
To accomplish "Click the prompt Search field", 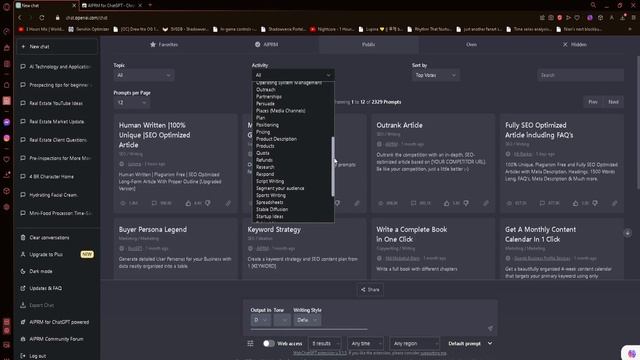I will [580, 75].
